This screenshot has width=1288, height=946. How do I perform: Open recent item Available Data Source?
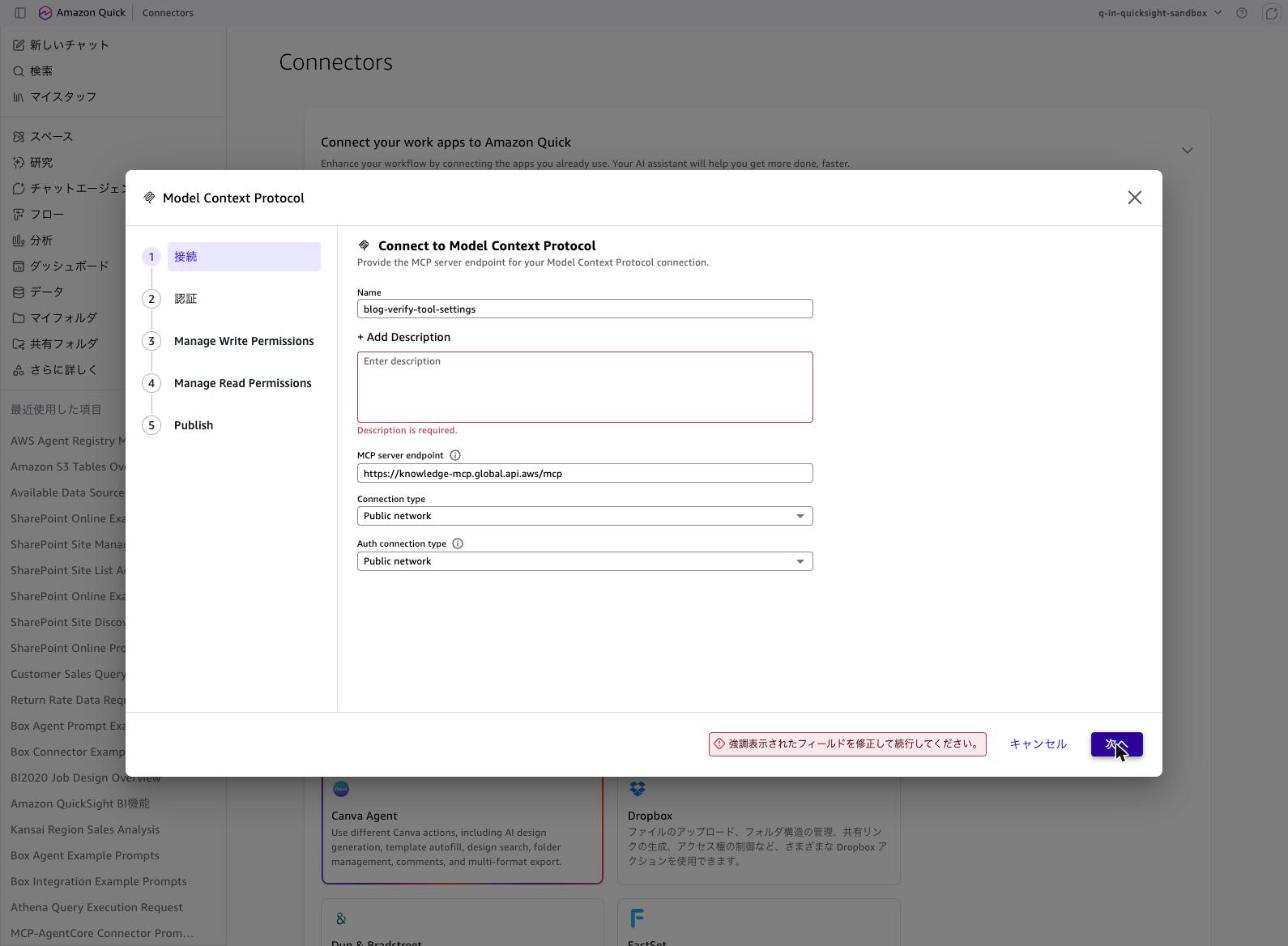[x=68, y=493]
